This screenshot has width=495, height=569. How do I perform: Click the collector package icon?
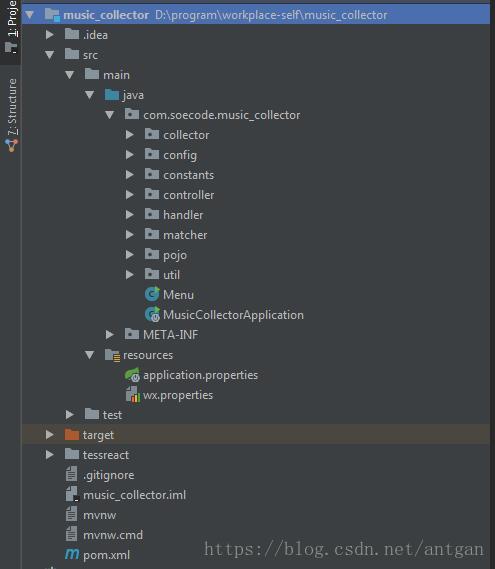tap(152, 134)
